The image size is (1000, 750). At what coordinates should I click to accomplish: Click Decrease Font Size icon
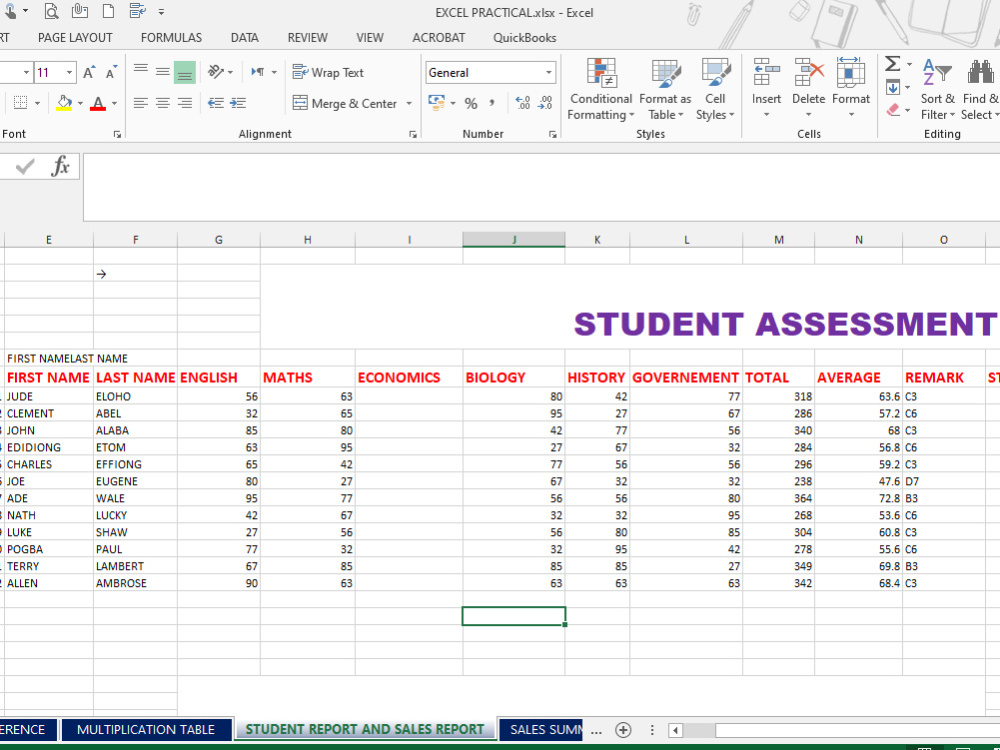click(112, 73)
